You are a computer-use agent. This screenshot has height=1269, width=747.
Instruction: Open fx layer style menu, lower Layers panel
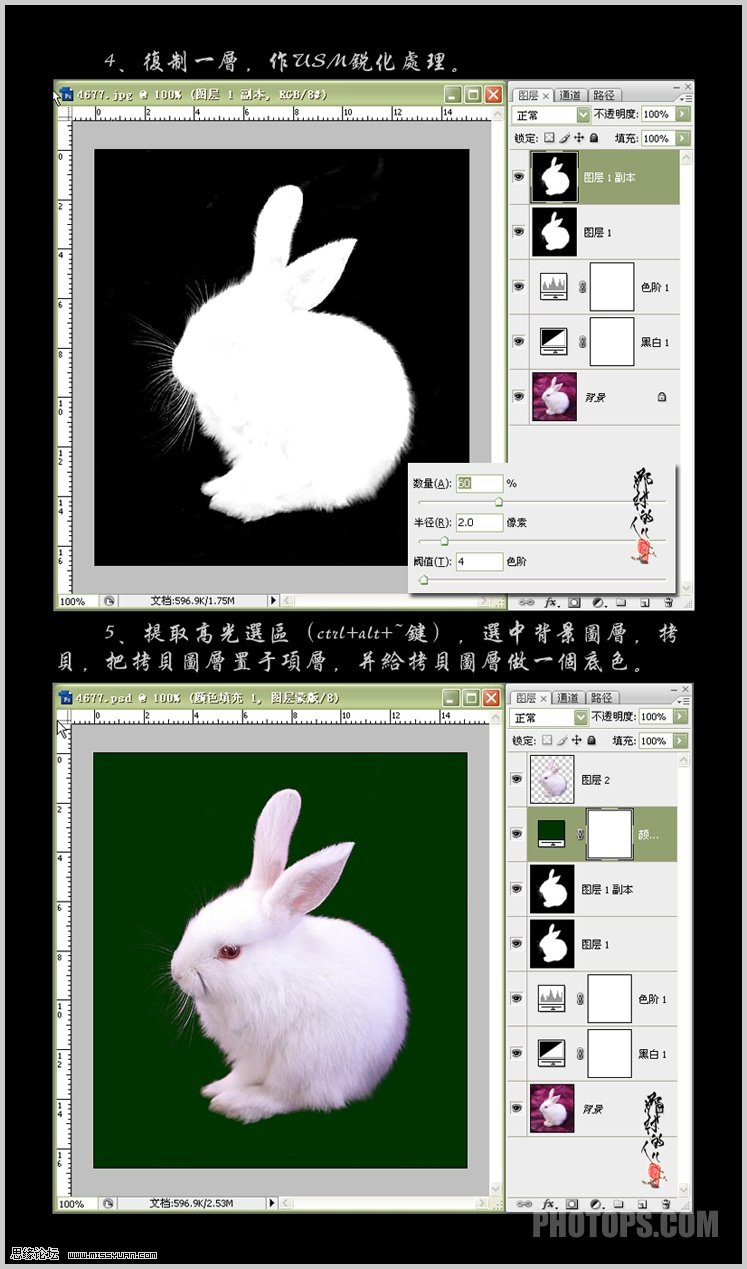click(x=551, y=1204)
